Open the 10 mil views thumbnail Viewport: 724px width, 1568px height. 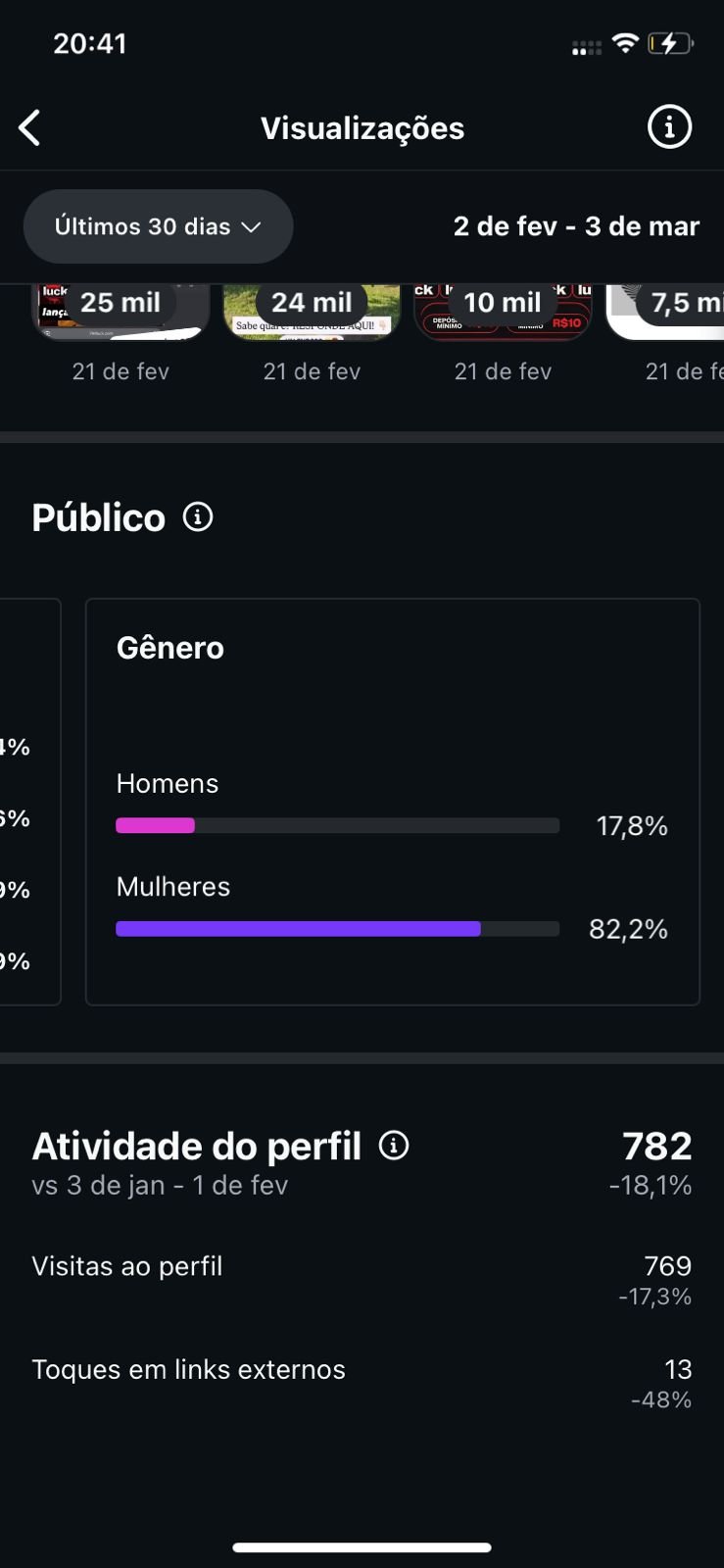503,312
